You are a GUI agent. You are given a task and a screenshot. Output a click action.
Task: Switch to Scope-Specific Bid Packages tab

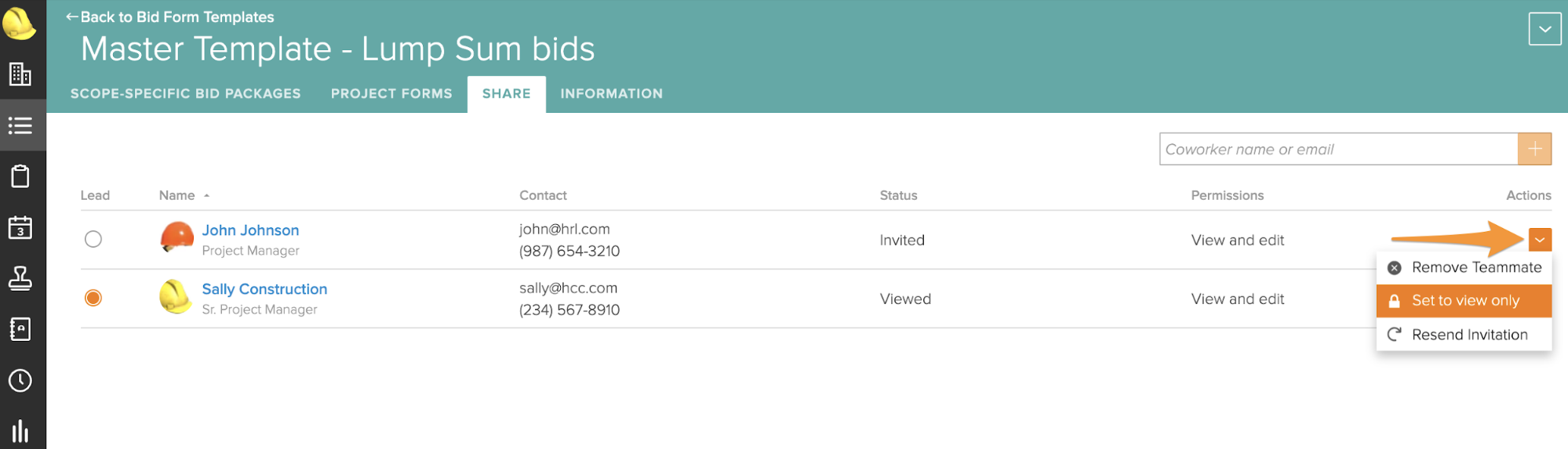coord(186,93)
